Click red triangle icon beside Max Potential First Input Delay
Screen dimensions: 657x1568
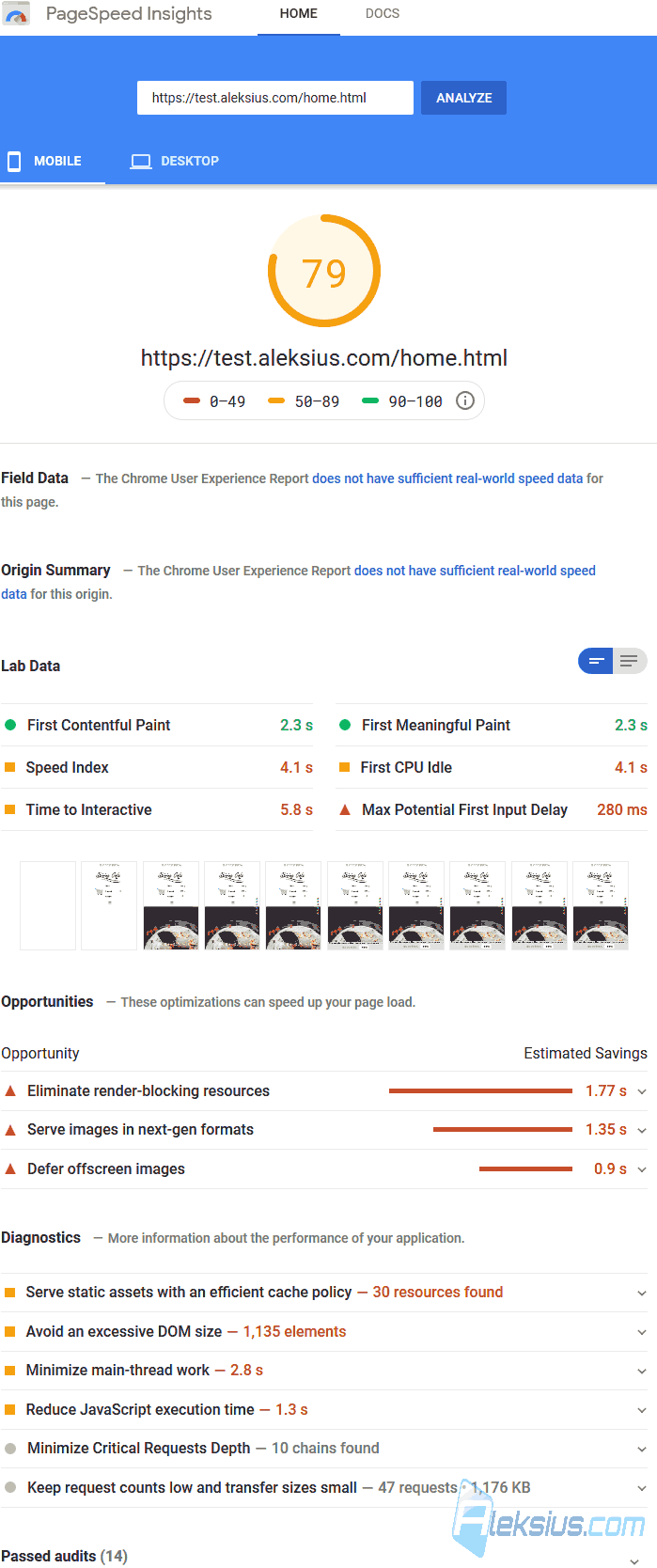click(345, 809)
